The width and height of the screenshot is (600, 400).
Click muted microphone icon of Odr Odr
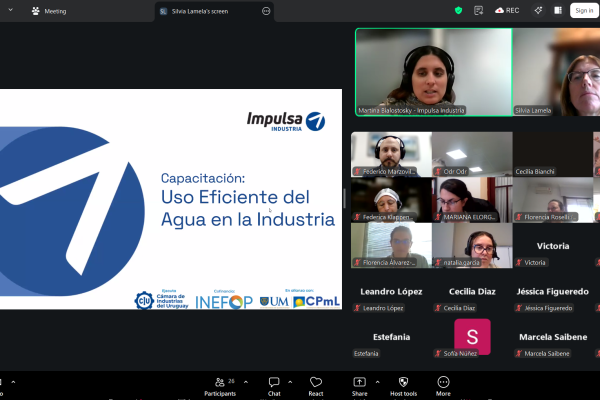click(438, 171)
